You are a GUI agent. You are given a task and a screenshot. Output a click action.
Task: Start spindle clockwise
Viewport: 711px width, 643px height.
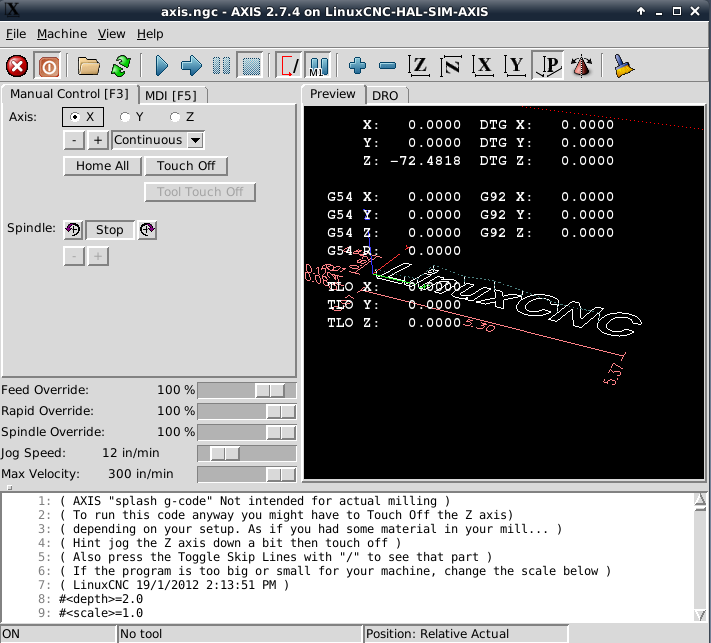tap(147, 229)
